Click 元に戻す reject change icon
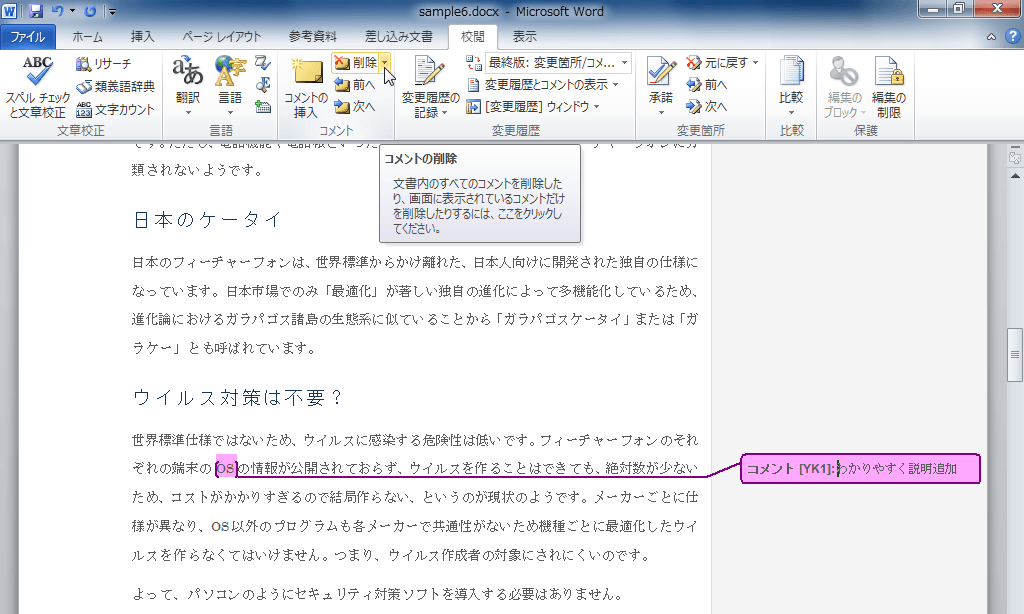1024x614 pixels. coord(694,63)
